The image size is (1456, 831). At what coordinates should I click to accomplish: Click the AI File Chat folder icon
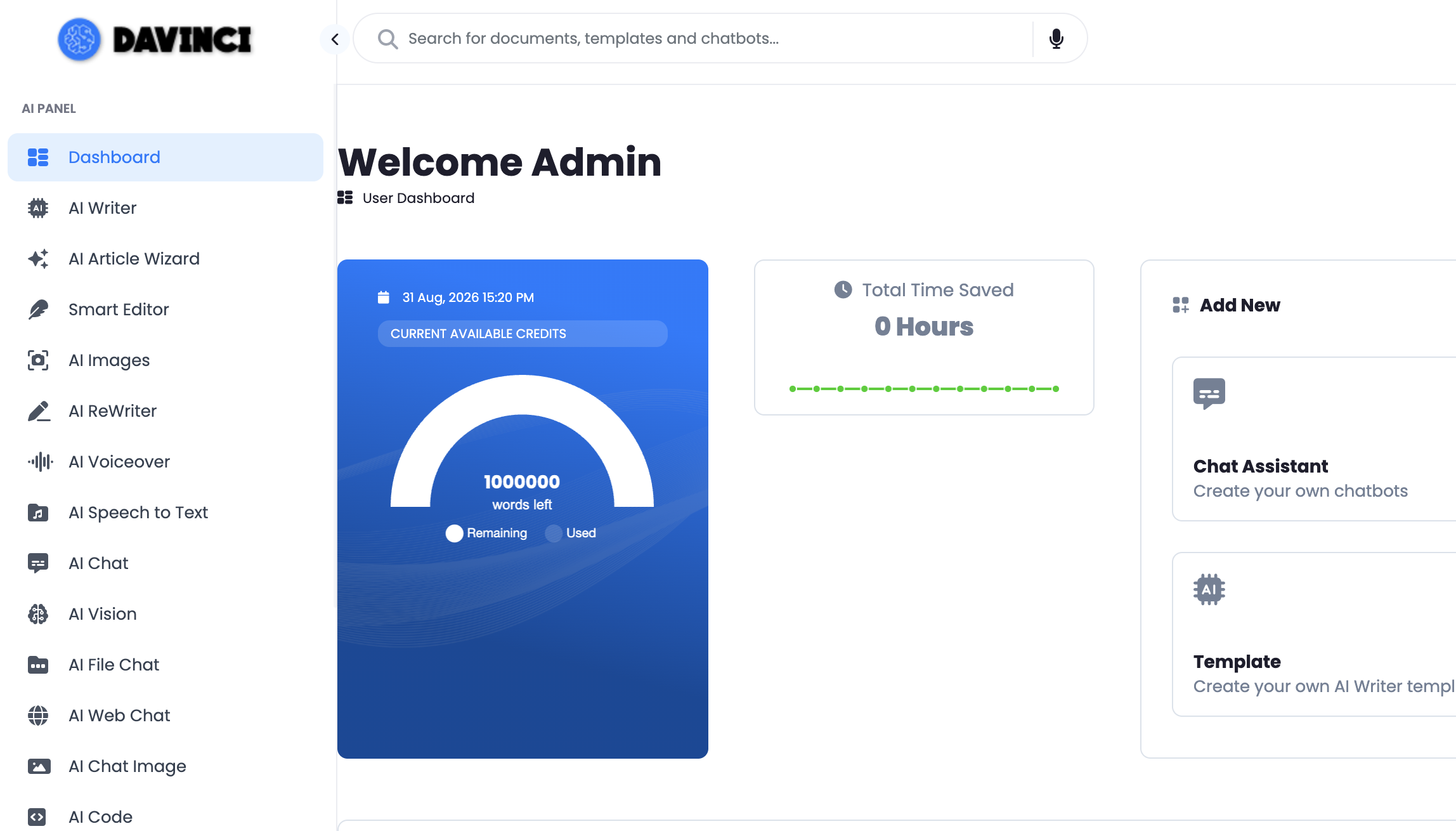[38, 665]
